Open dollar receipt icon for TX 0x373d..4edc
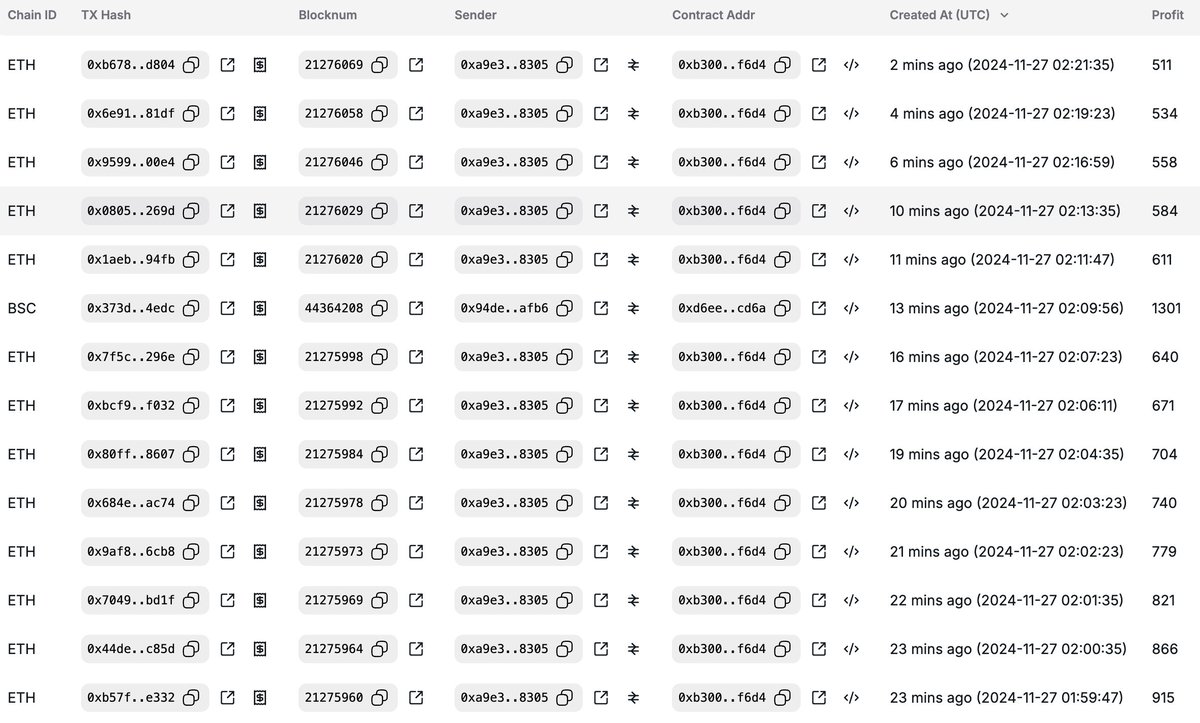This screenshot has height=723, width=1200. 260,308
